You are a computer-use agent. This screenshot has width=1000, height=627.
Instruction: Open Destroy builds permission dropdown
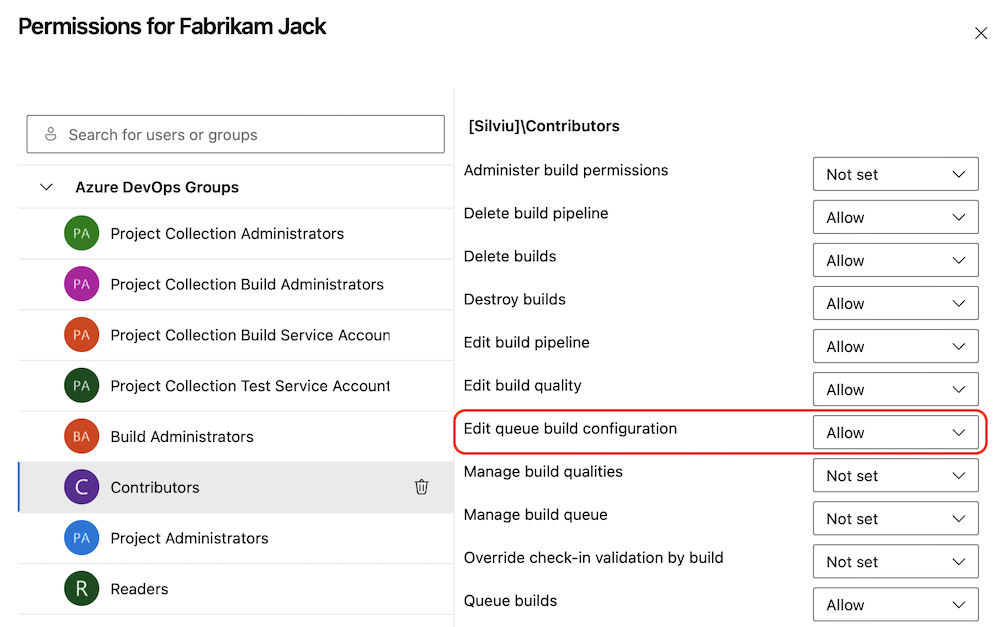895,304
